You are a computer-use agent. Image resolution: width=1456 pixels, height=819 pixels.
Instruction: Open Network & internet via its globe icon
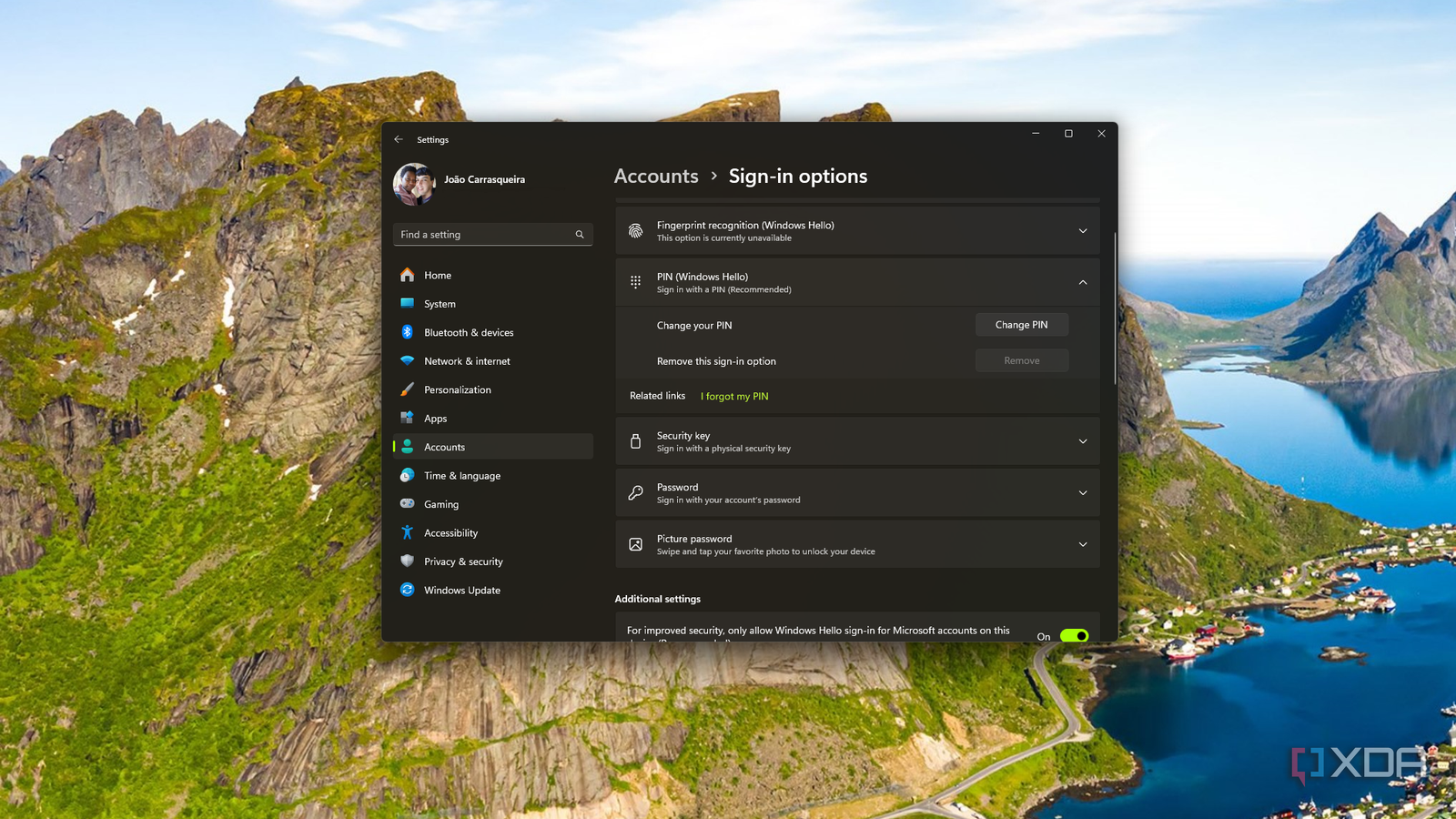(408, 361)
